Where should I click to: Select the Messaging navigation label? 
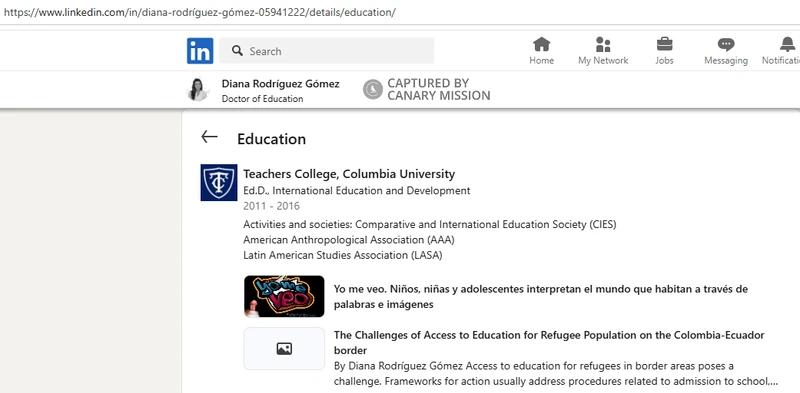pyautogui.click(x=726, y=60)
